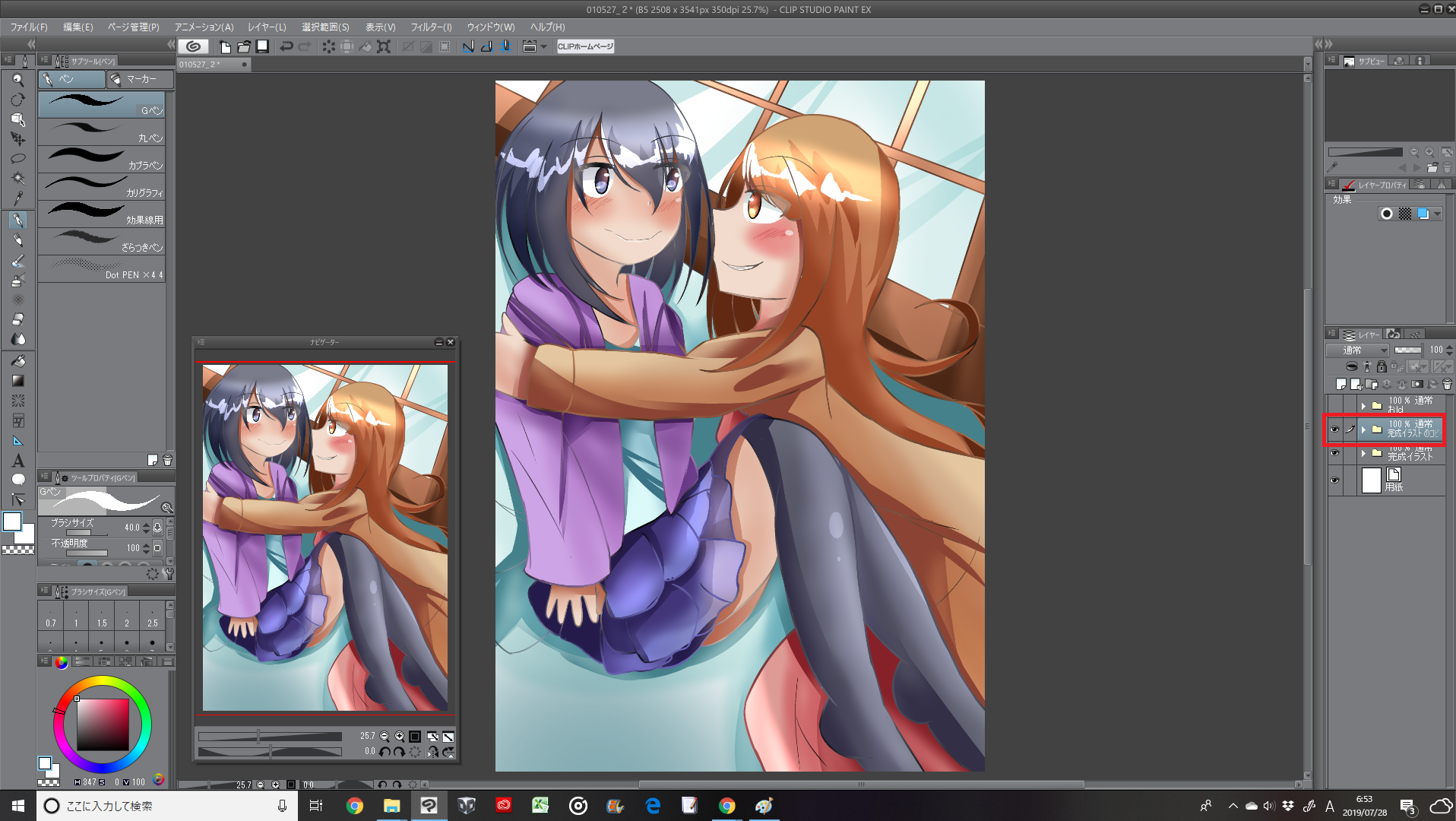1456x821 pixels.
Task: Click the Save icon in command bar
Action: coord(262,46)
